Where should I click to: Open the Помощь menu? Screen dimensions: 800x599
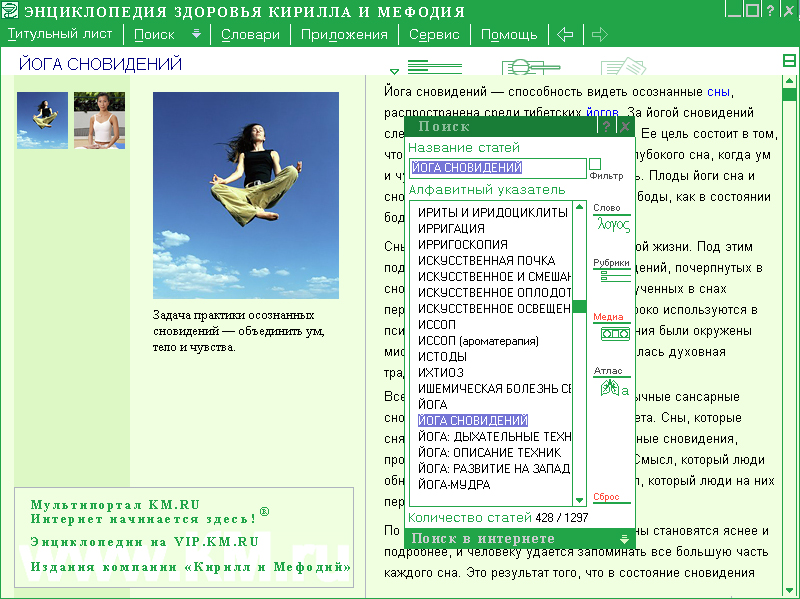click(509, 35)
